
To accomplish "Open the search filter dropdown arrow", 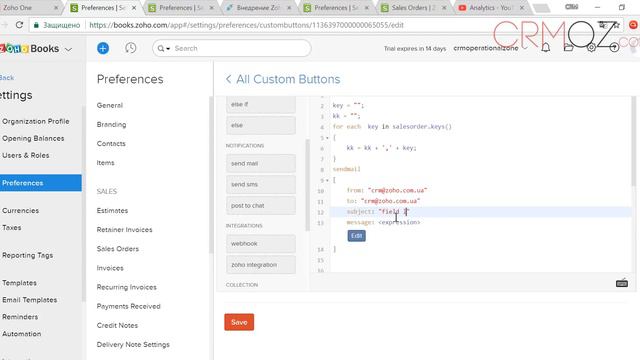I will pos(168,49).
